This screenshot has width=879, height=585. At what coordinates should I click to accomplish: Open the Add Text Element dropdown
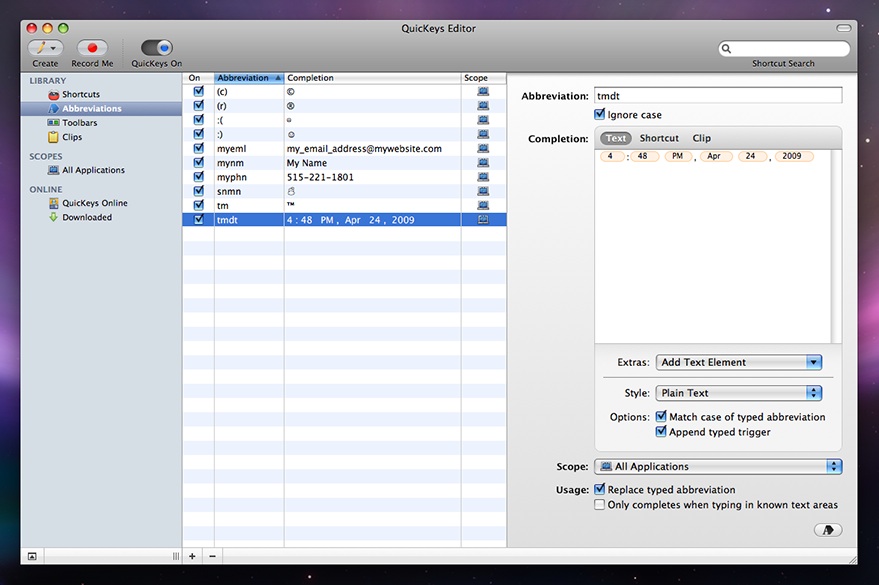point(738,363)
